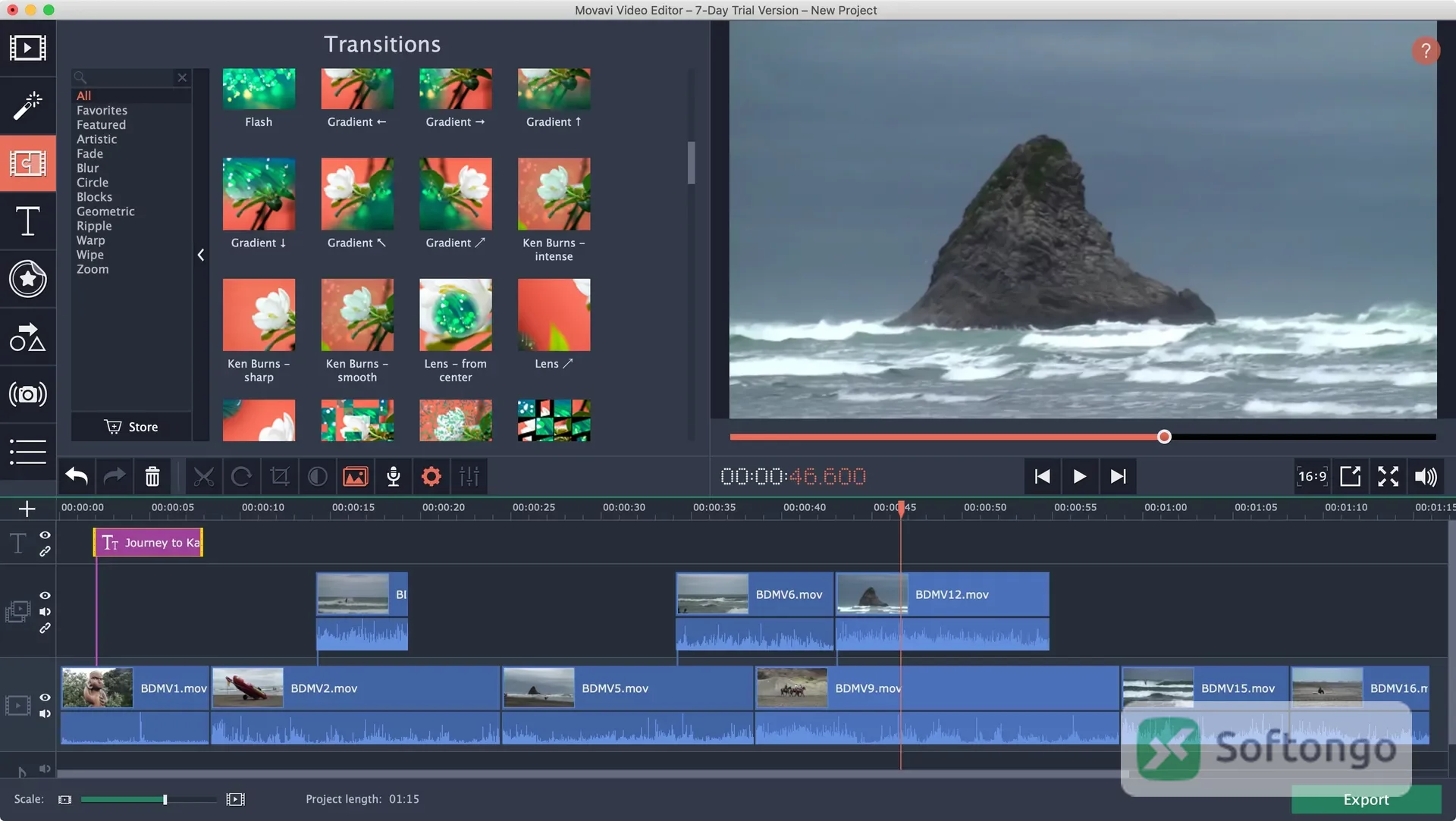
Task: Toggle link on the titles track
Action: 45,552
